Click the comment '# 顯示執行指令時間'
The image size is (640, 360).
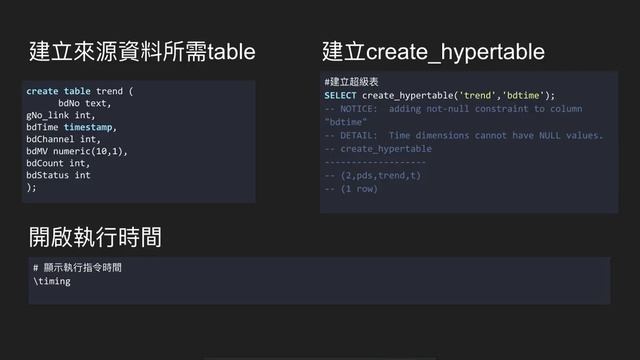(x=78, y=268)
